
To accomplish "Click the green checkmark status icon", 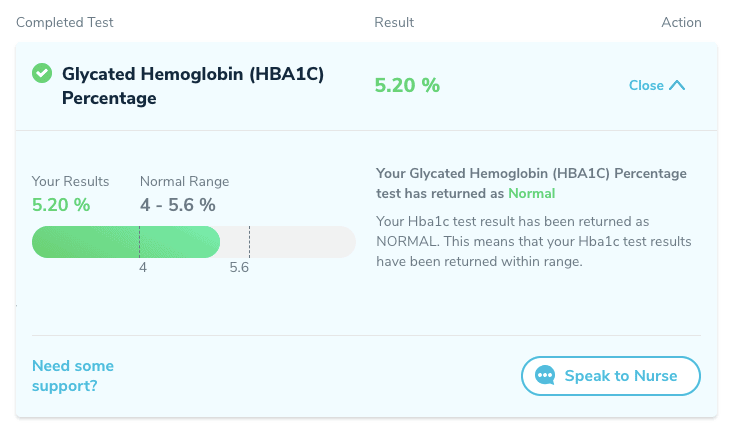I will tap(42, 73).
